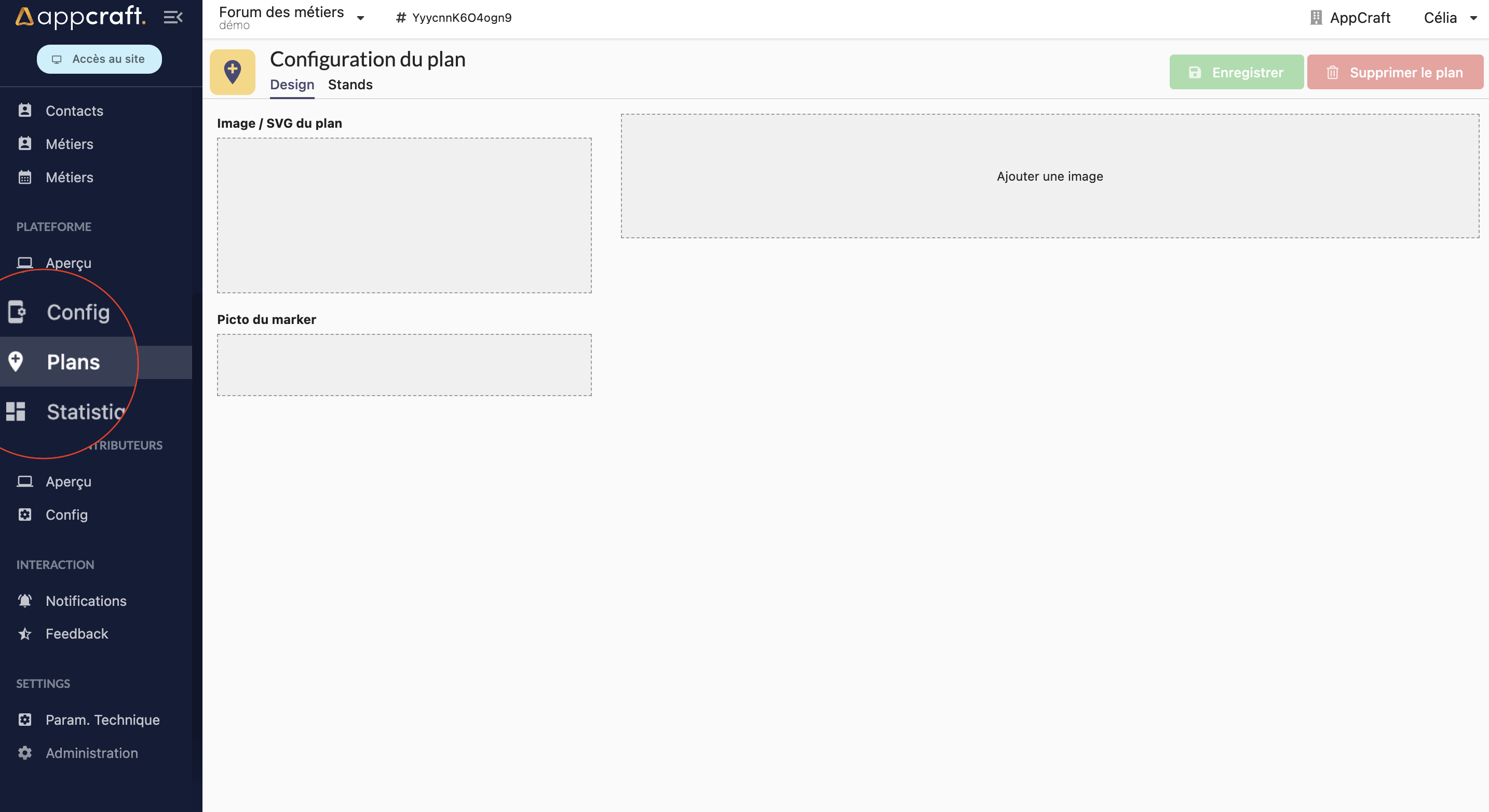
Task: Switch to the Stands tab
Action: click(350, 85)
